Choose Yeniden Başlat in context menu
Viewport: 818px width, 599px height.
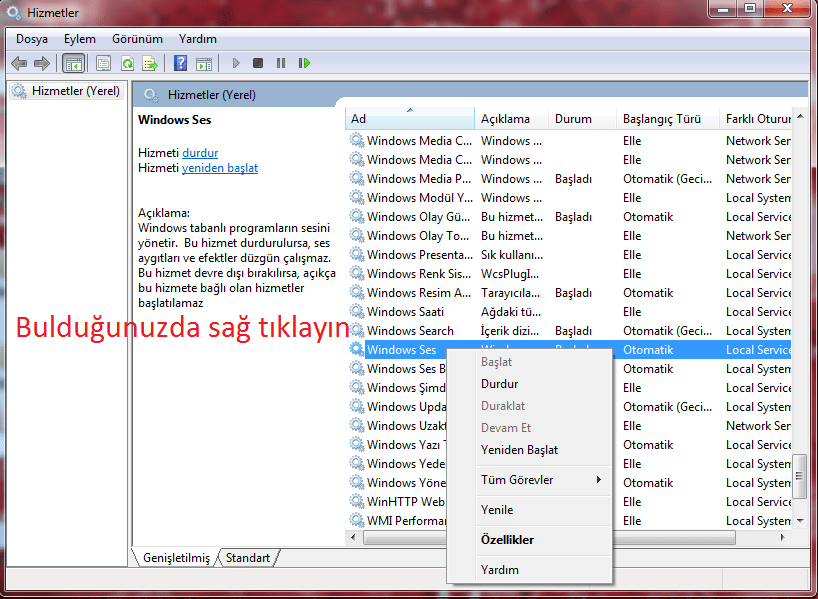[x=530, y=450]
